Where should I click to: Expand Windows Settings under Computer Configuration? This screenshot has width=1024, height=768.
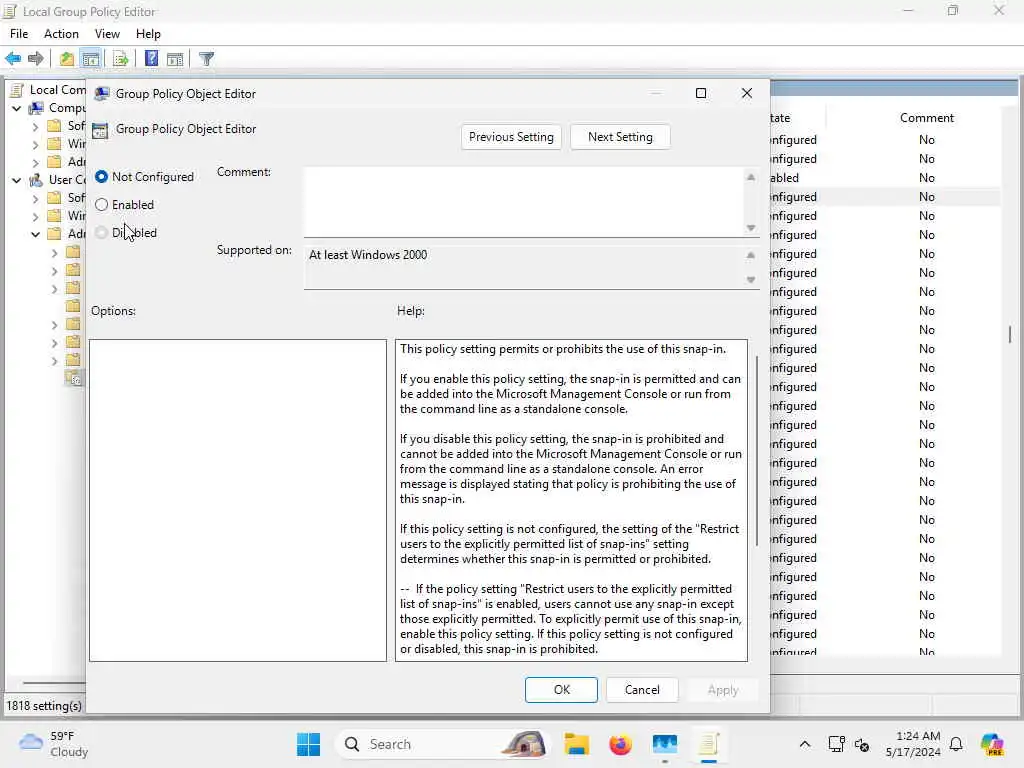pyautogui.click(x=36, y=144)
